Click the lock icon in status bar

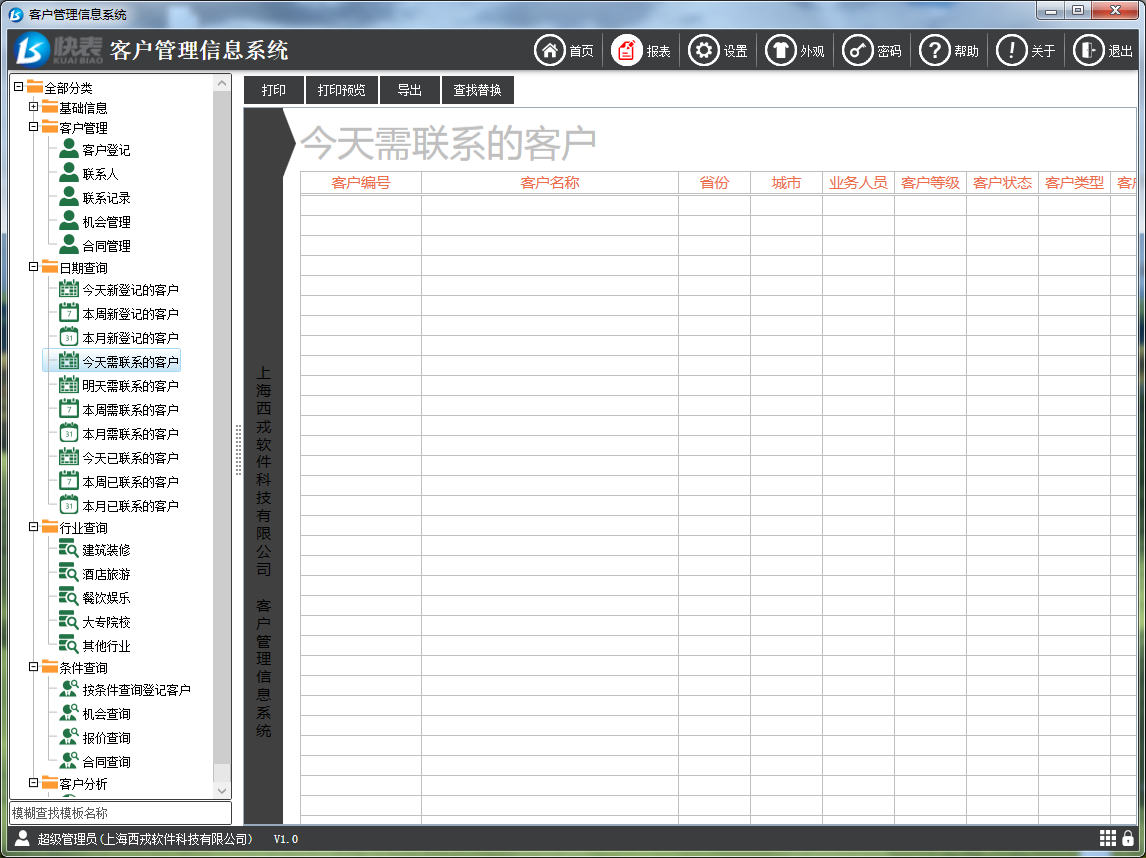coord(1128,838)
